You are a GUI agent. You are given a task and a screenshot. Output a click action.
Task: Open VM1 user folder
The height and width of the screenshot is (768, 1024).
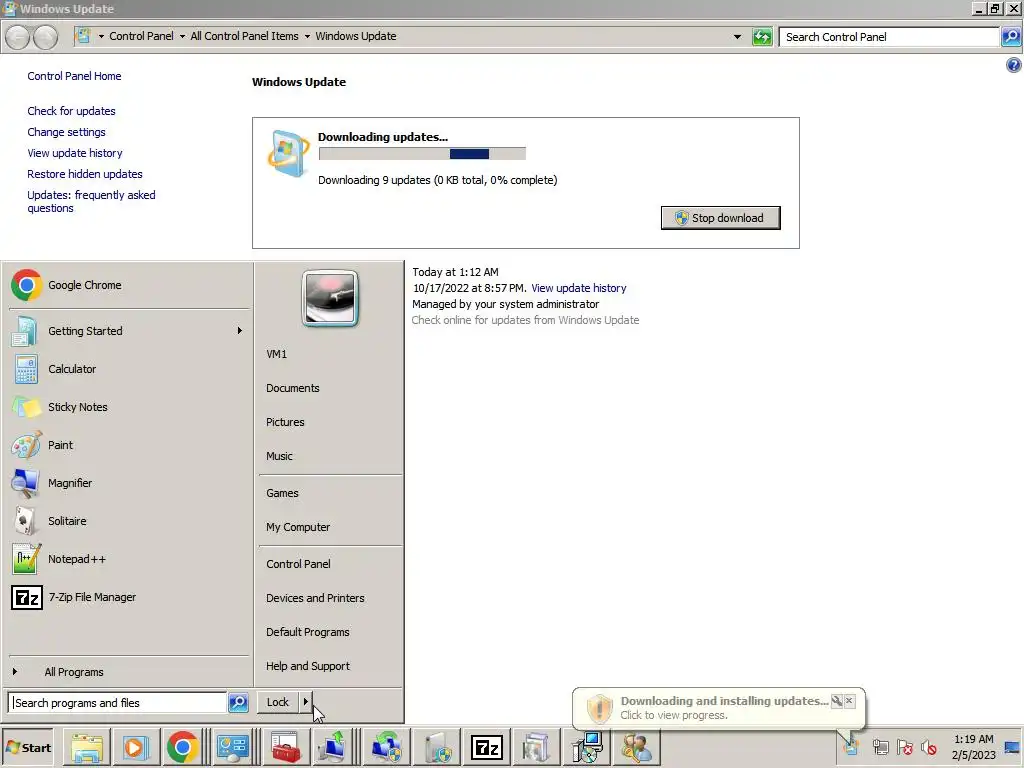coord(330,354)
